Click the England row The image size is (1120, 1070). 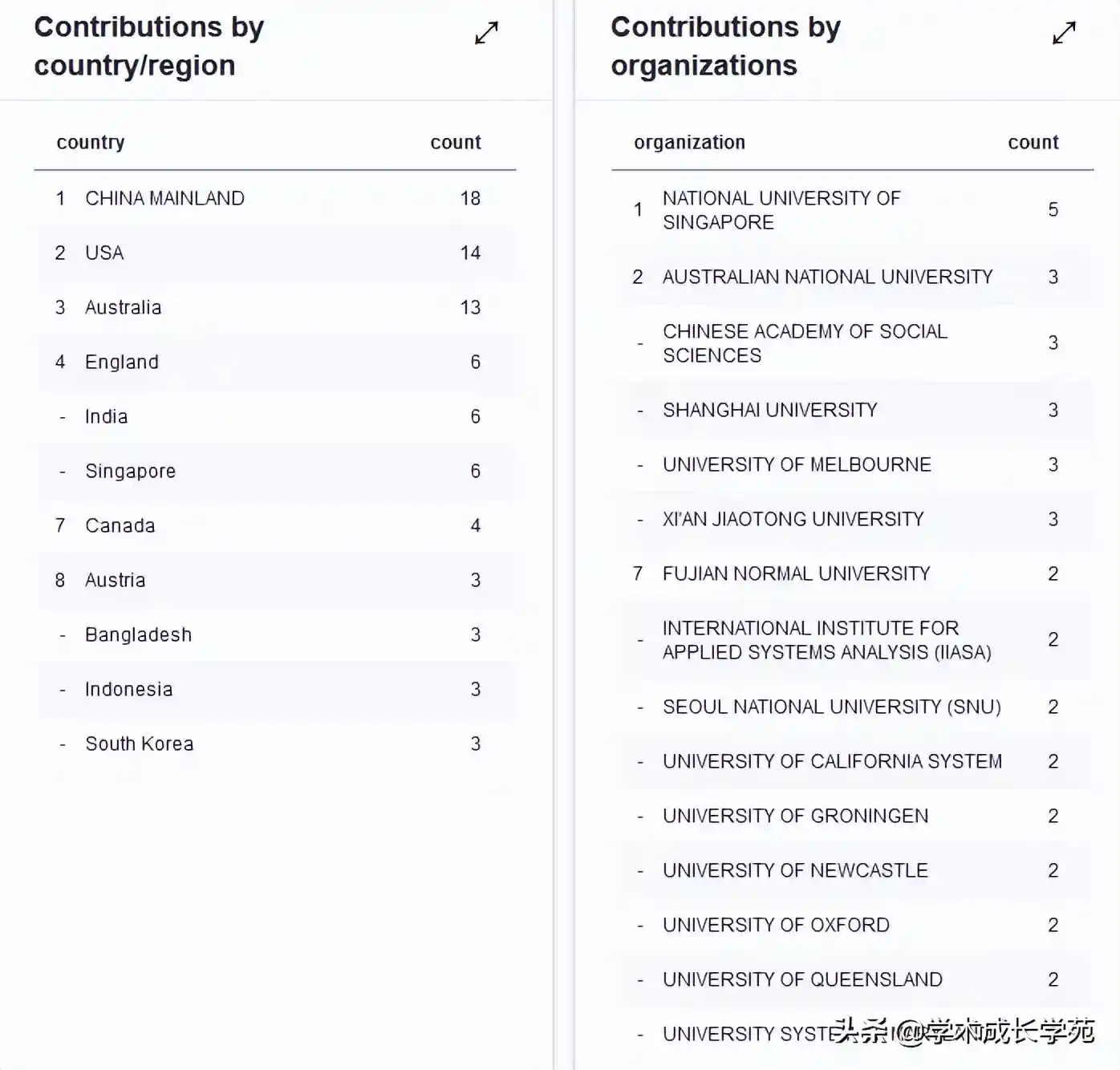275,362
